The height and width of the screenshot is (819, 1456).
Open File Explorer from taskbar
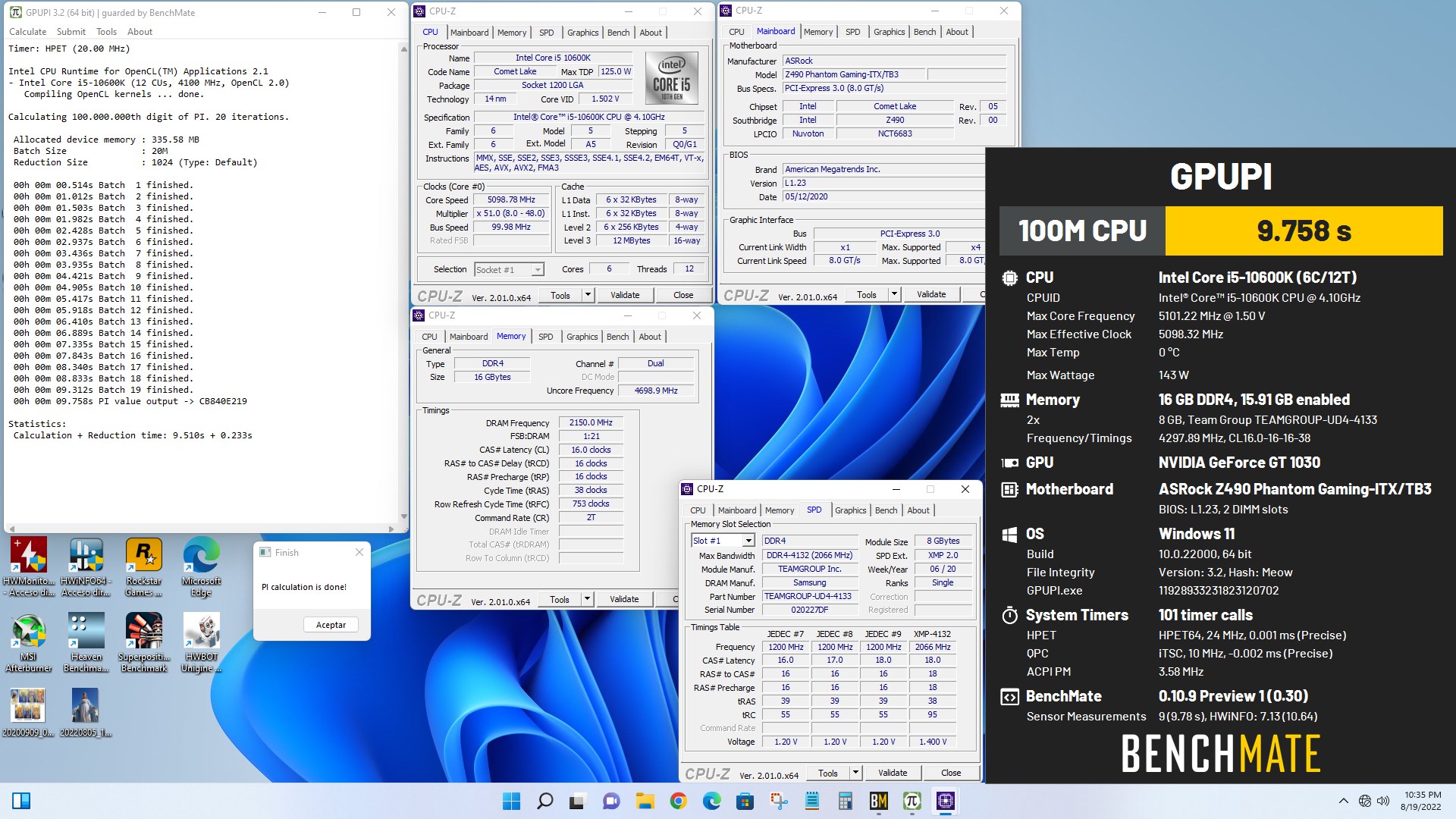645,801
